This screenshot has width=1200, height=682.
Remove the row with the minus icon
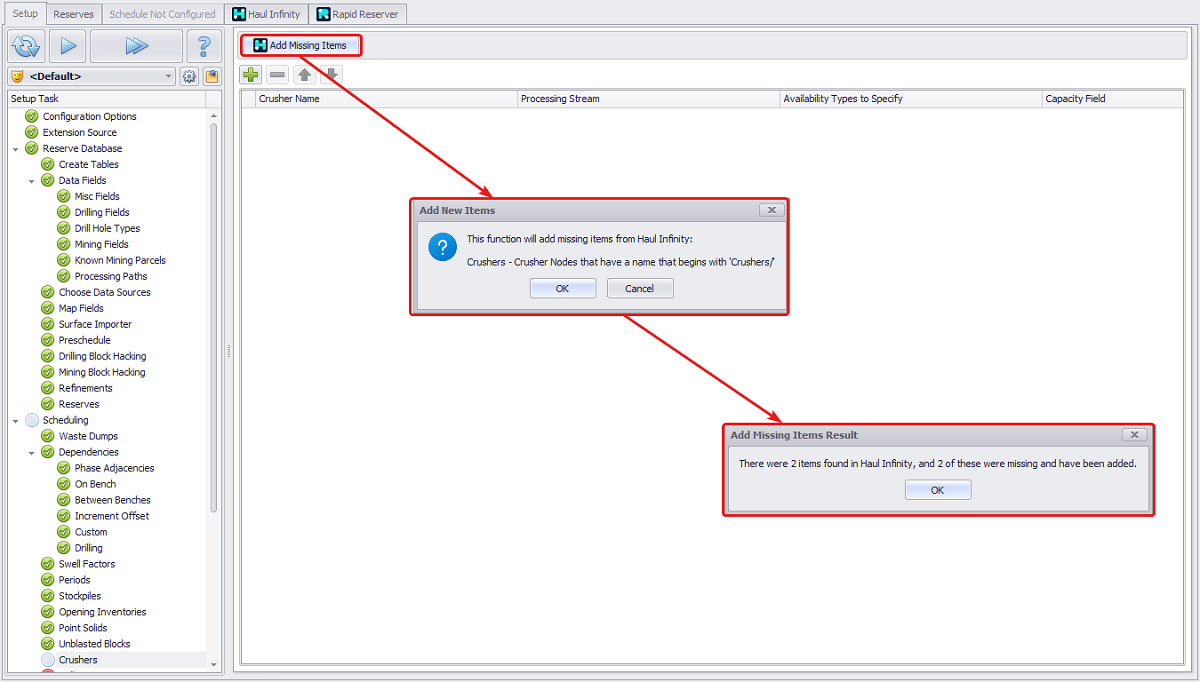(278, 75)
